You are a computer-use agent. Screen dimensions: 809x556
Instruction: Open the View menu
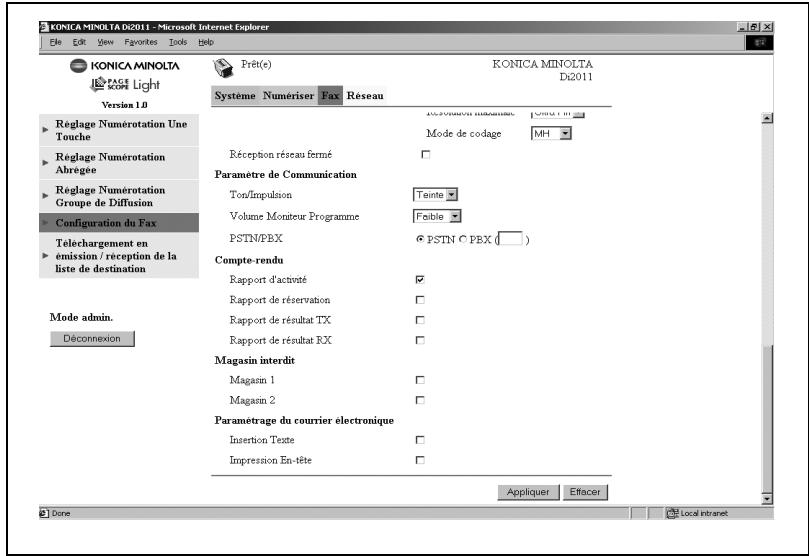point(105,42)
